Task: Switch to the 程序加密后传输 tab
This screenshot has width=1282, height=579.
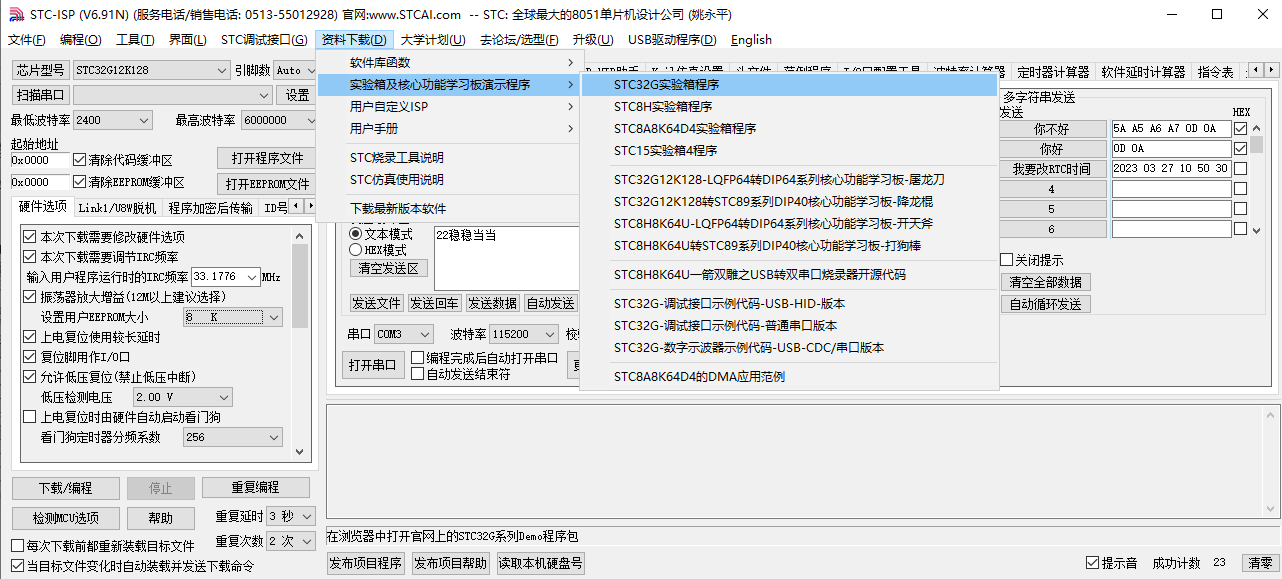Action: point(210,208)
